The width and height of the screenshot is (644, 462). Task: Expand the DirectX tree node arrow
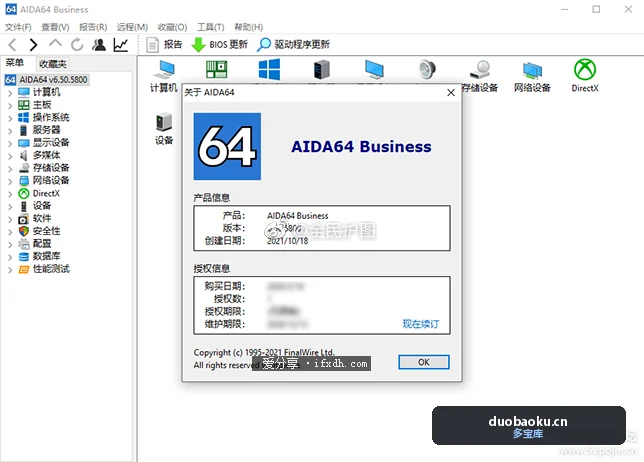[x=10, y=194]
